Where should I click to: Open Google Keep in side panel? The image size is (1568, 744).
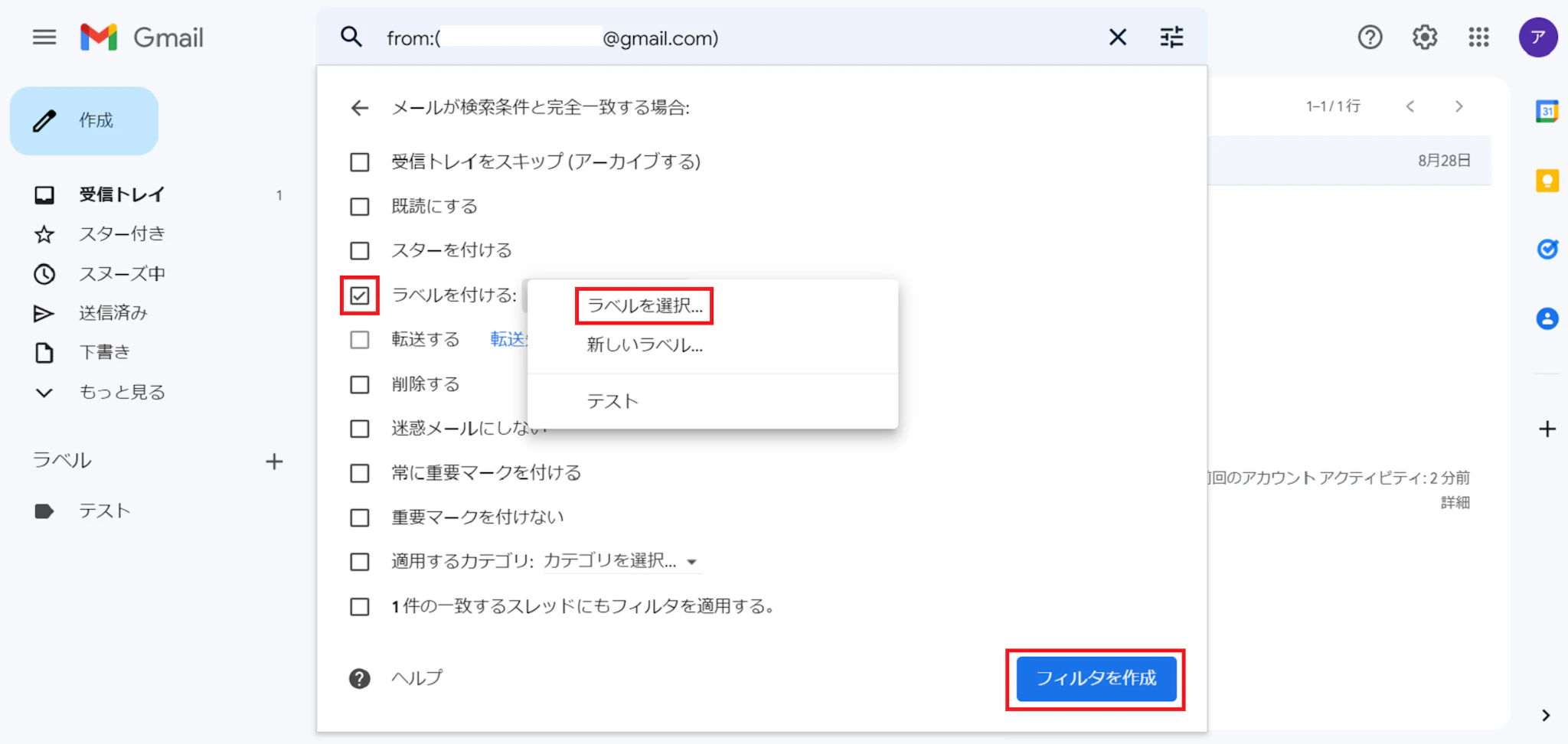click(1547, 181)
